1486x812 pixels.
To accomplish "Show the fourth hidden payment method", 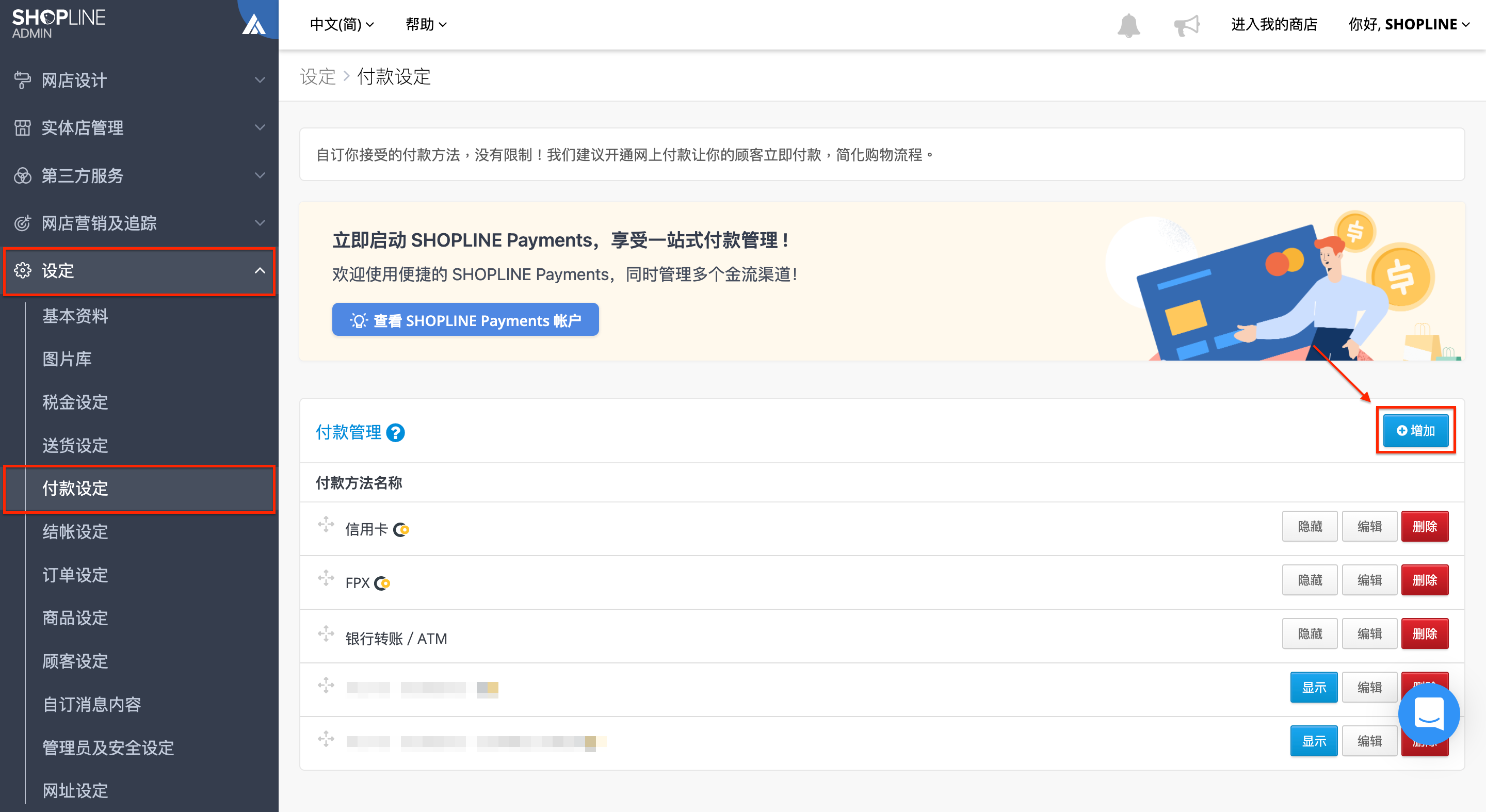I will point(1314,687).
